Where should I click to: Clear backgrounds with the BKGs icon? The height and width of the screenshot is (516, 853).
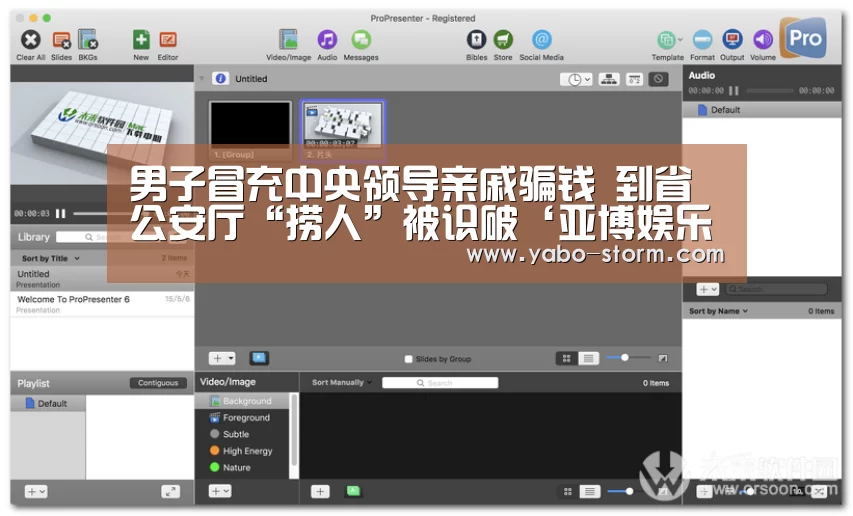point(88,40)
